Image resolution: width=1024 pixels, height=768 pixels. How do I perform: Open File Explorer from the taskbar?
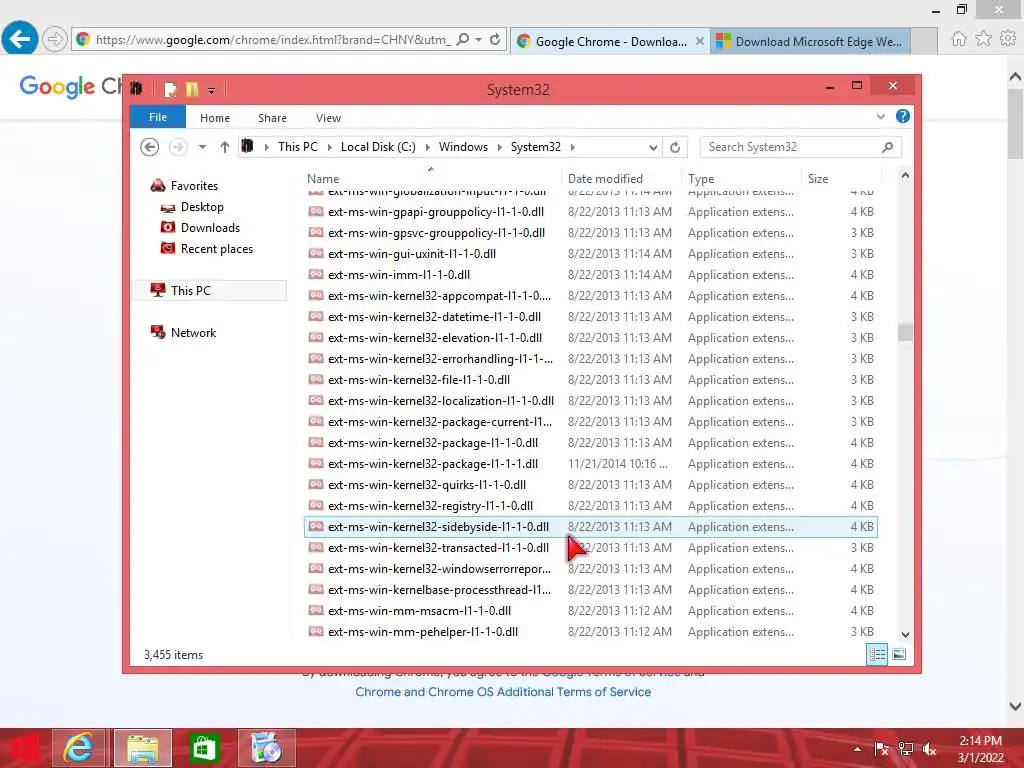(143, 748)
